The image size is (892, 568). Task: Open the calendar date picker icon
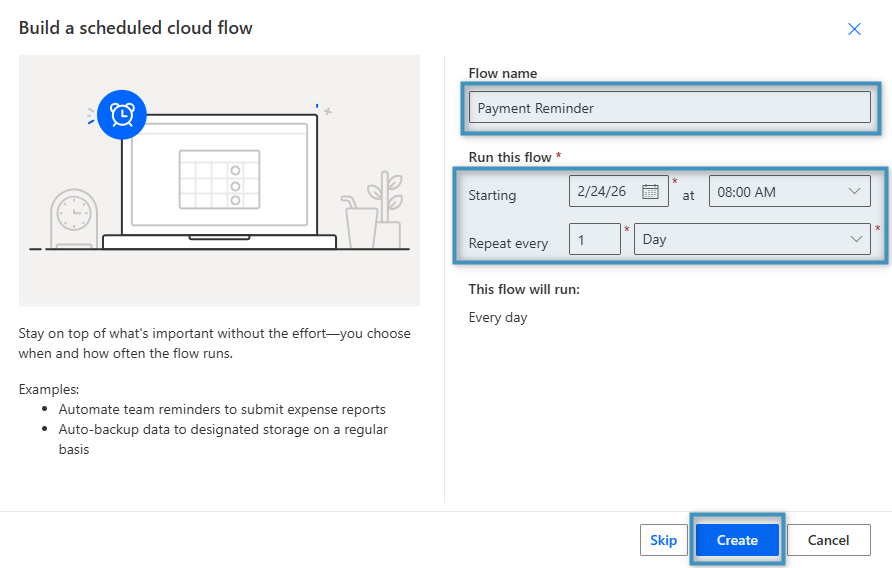[x=650, y=191]
